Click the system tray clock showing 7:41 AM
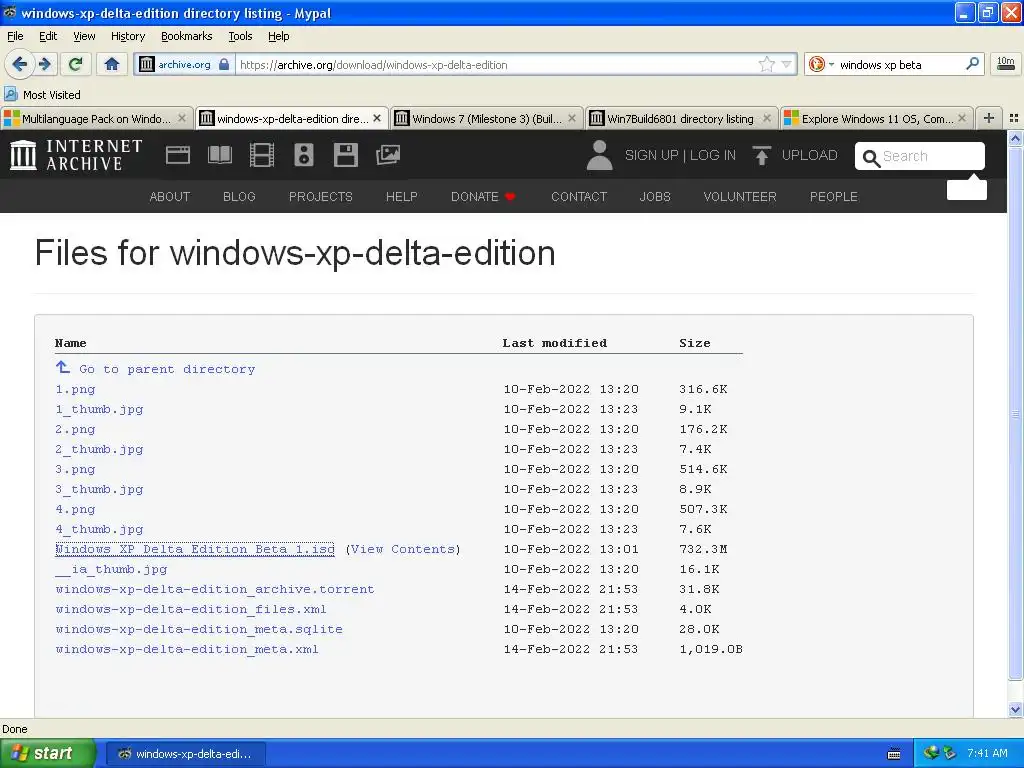The height and width of the screenshot is (768, 1024). tap(987, 753)
